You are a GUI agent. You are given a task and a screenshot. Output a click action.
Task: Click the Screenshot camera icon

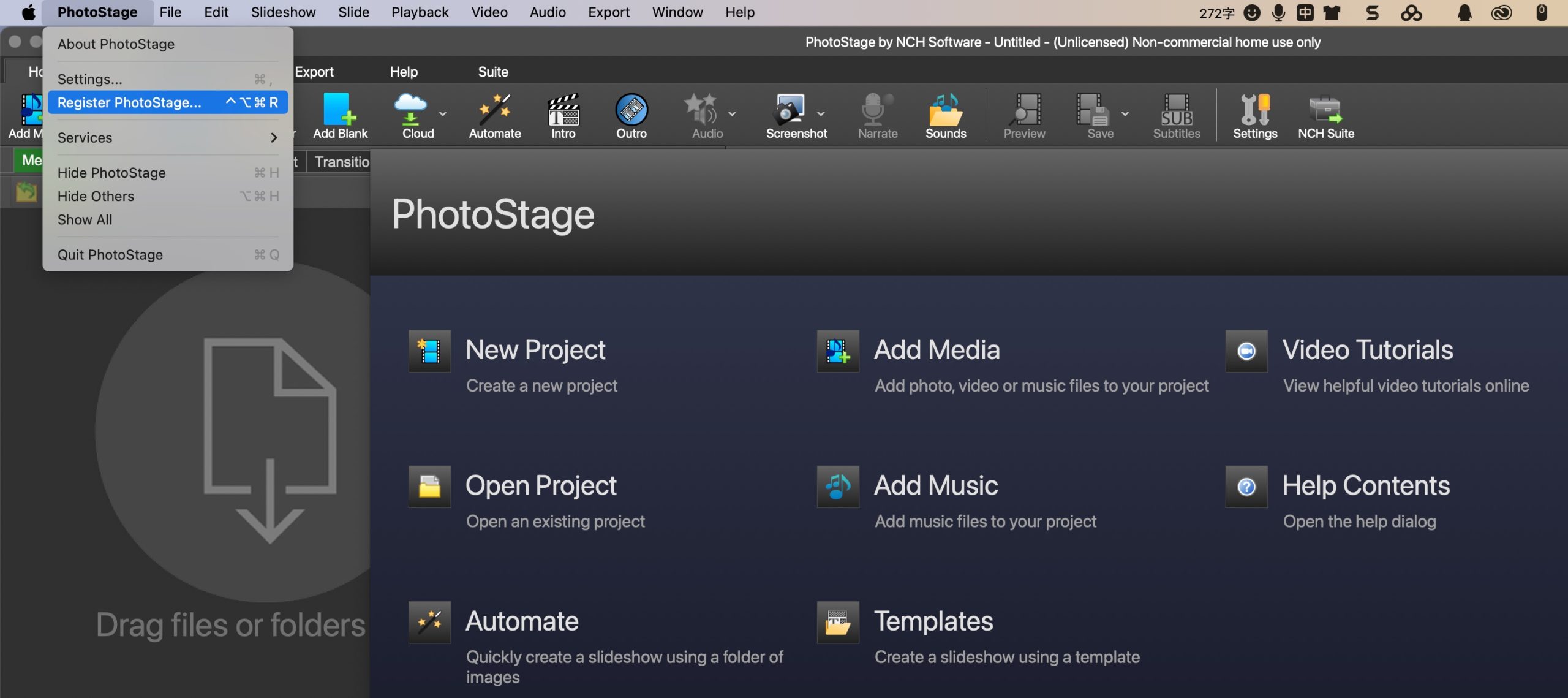click(789, 110)
